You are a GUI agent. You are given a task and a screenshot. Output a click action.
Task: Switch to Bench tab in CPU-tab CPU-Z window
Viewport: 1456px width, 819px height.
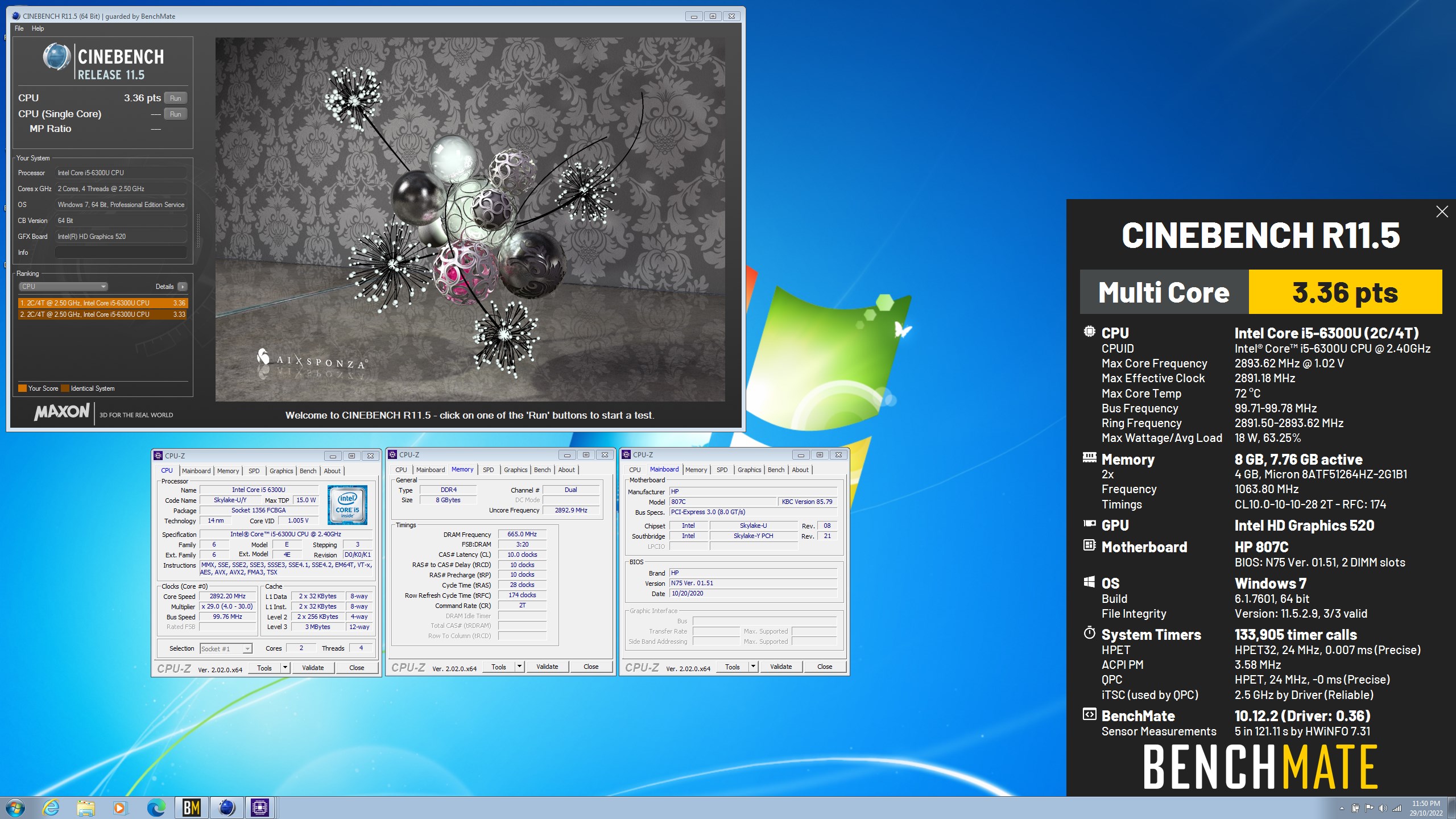click(x=308, y=471)
